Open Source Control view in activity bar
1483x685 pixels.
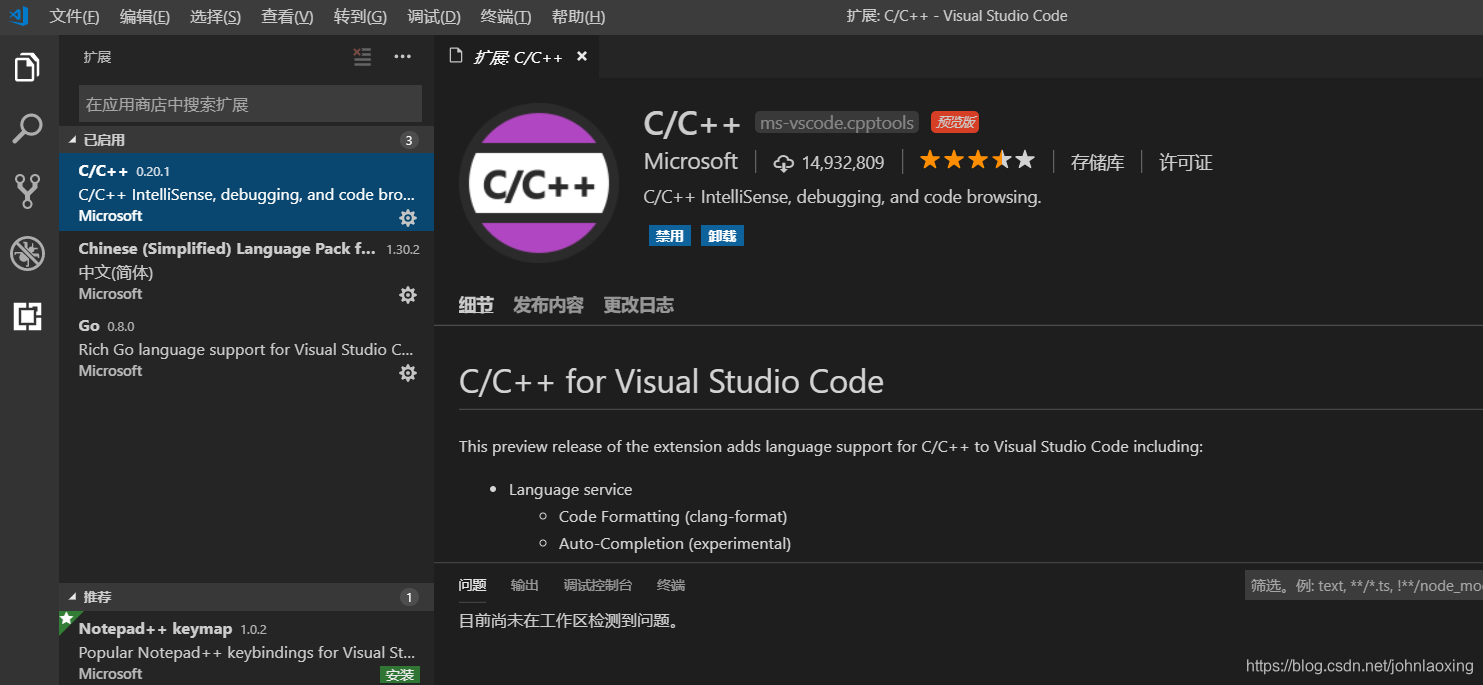[x=27, y=191]
